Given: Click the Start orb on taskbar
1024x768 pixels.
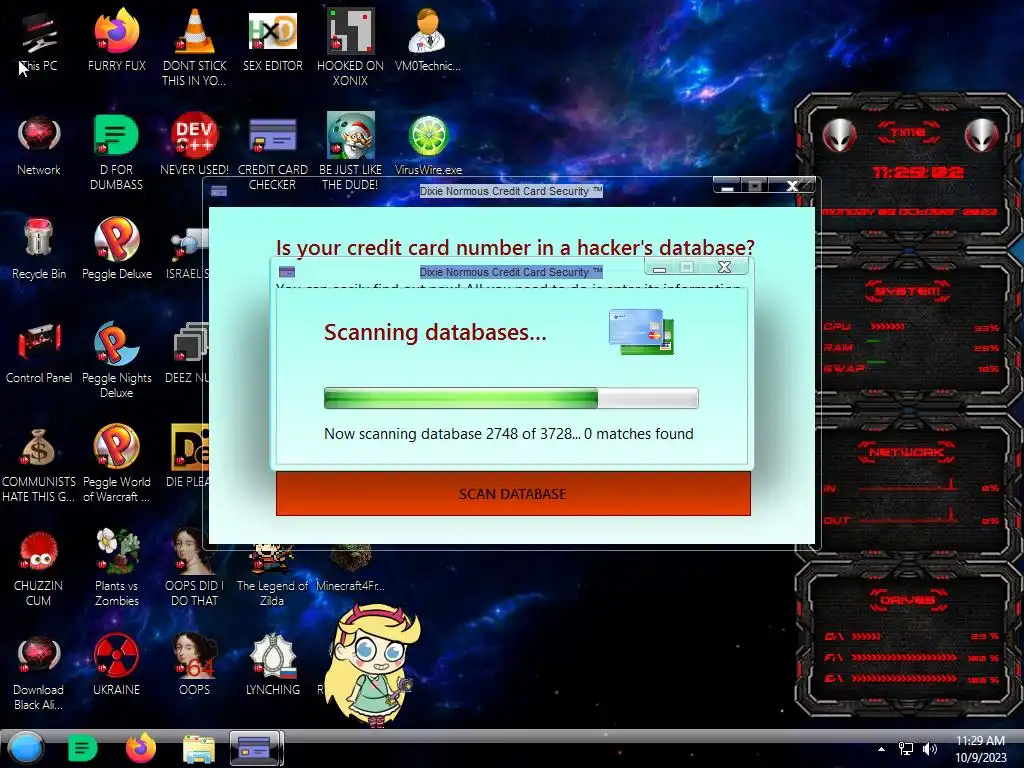Looking at the screenshot, I should [x=26, y=748].
